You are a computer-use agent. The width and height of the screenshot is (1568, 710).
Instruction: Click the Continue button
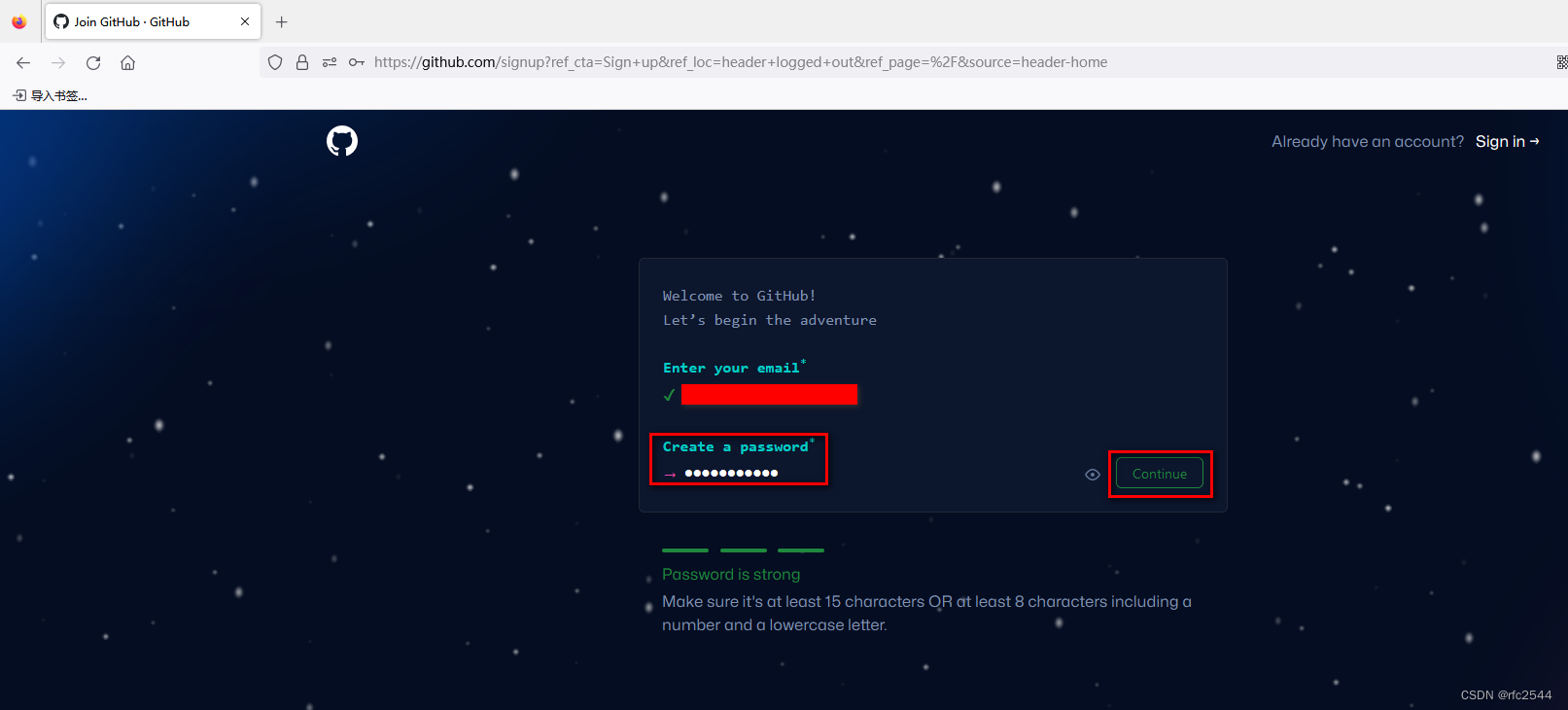tap(1160, 474)
